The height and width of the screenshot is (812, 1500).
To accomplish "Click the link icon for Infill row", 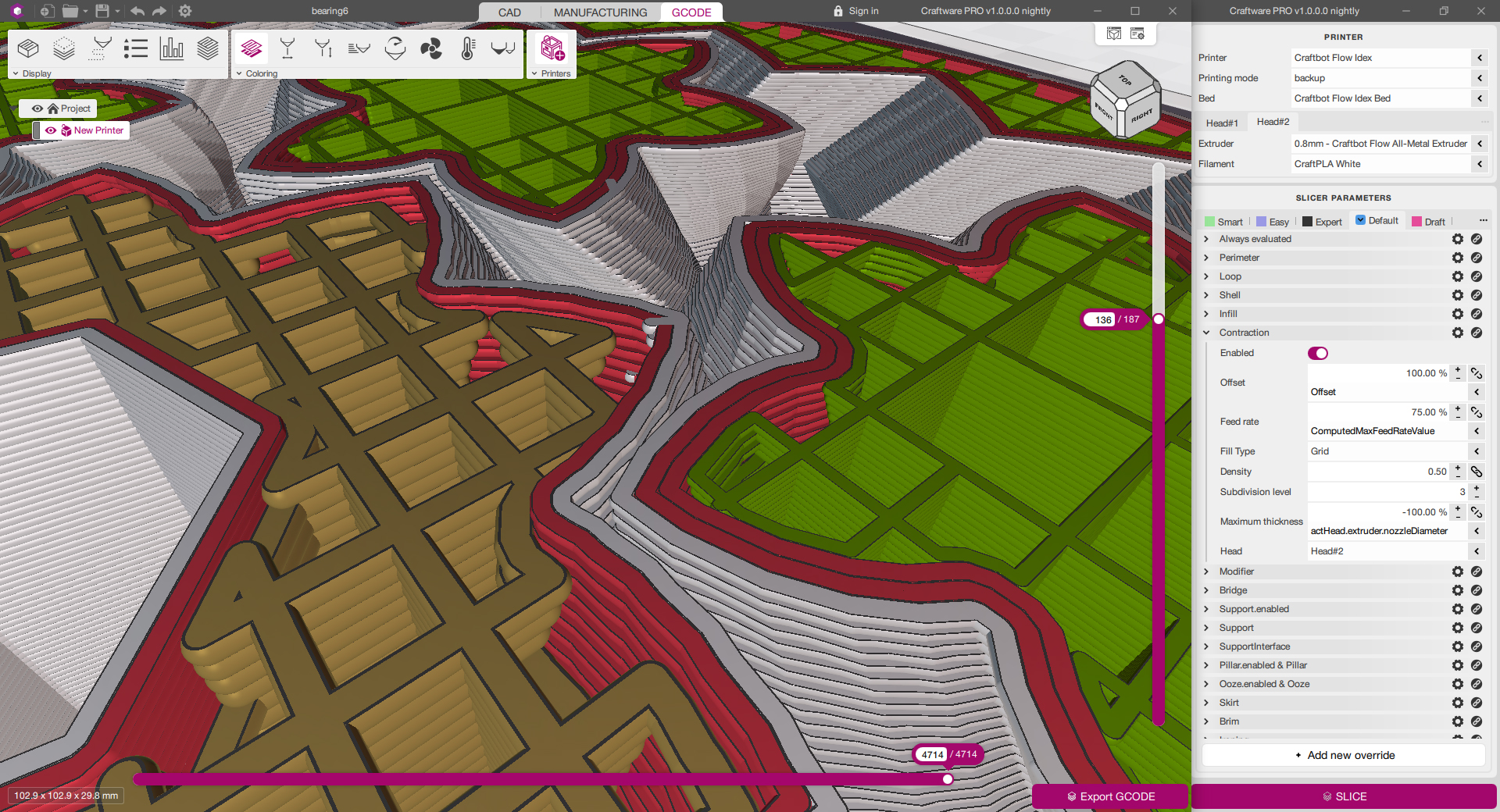I will pyautogui.click(x=1477, y=314).
